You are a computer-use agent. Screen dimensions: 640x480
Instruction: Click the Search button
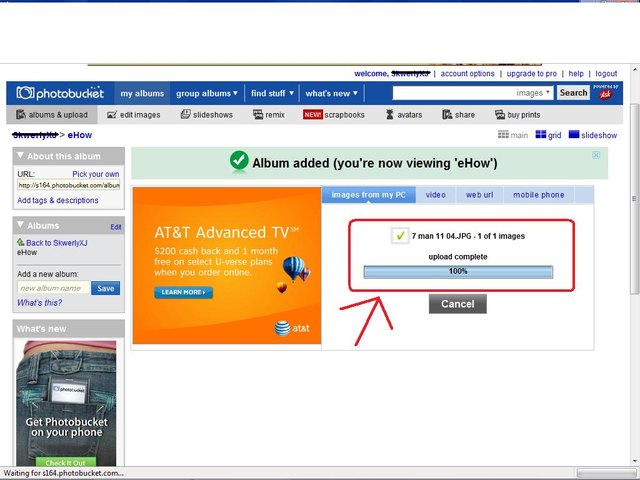tap(573, 93)
